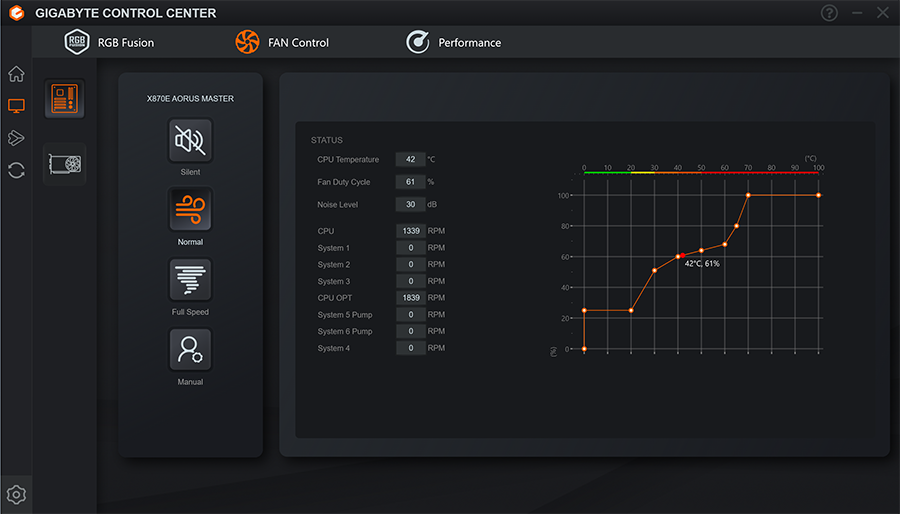Choose the Normal fan mode
Image resolution: width=900 pixels, height=514 pixels.
(x=190, y=209)
